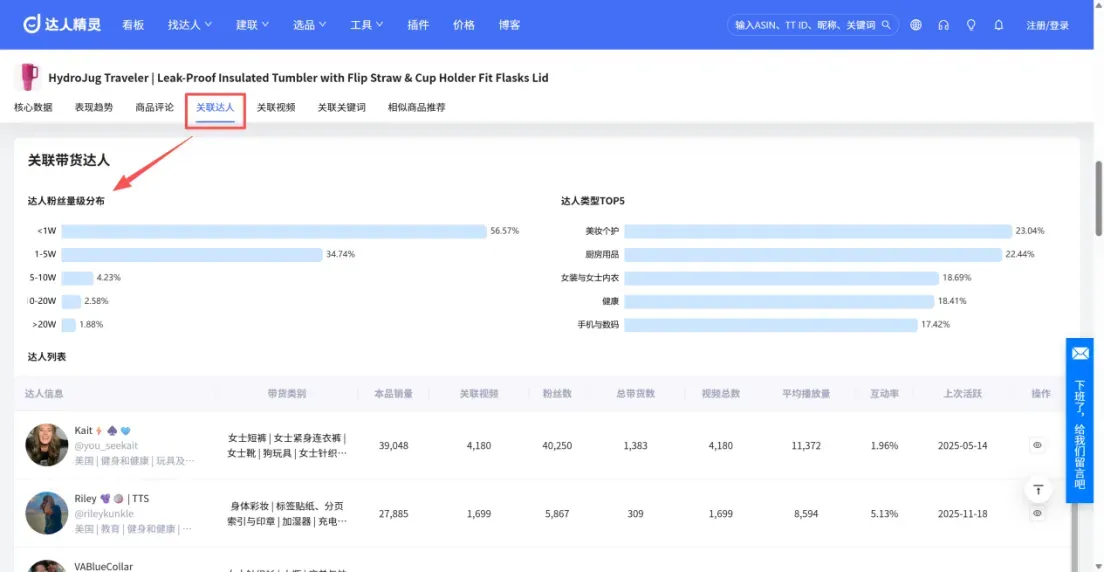Open the 看板 menu item
Screen dimensions: 1104x572
tap(133, 25)
